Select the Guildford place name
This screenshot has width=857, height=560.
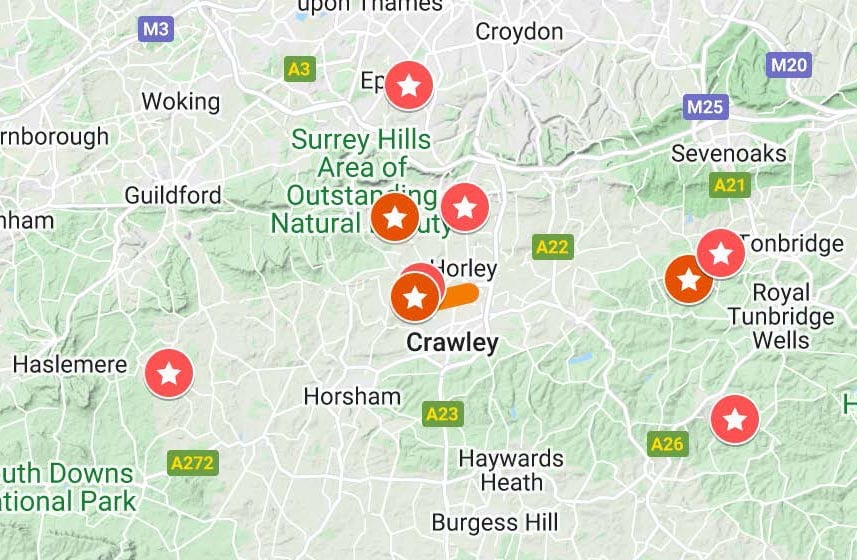tap(173, 195)
